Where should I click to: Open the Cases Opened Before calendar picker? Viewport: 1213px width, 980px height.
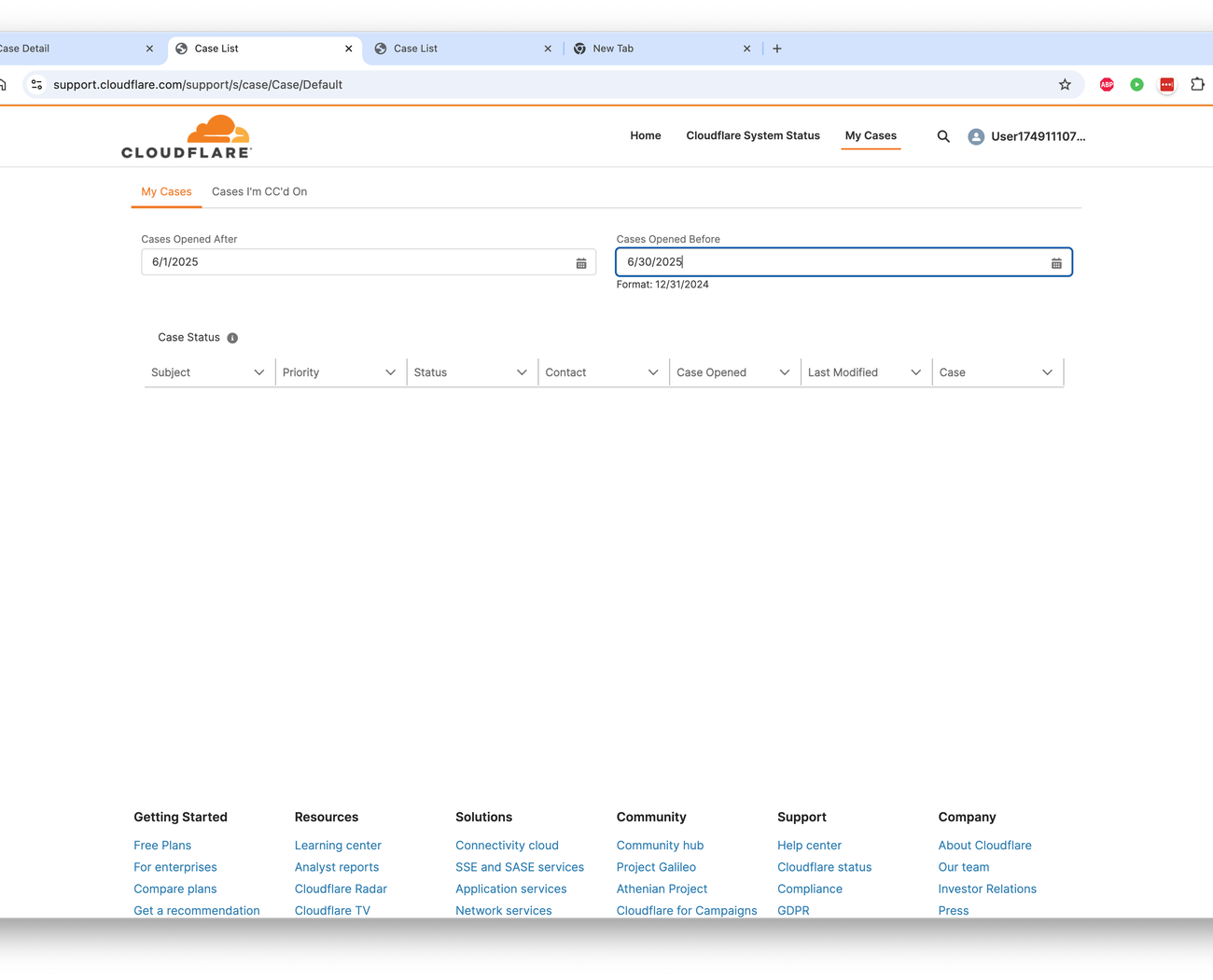coord(1056,263)
